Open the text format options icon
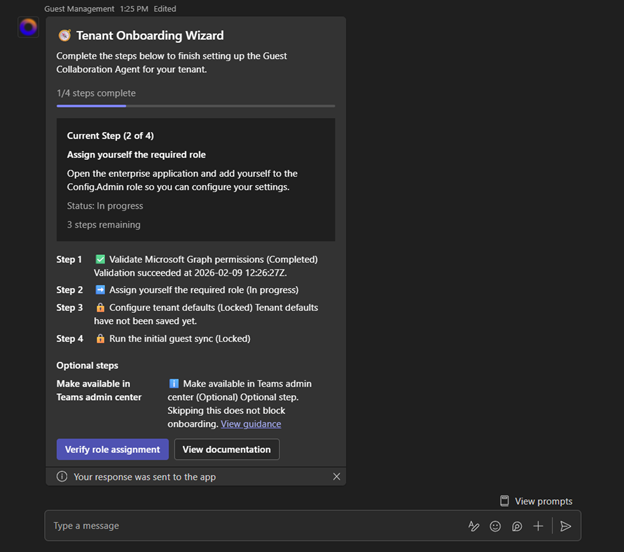This screenshot has height=552, width=624. pos(474,526)
